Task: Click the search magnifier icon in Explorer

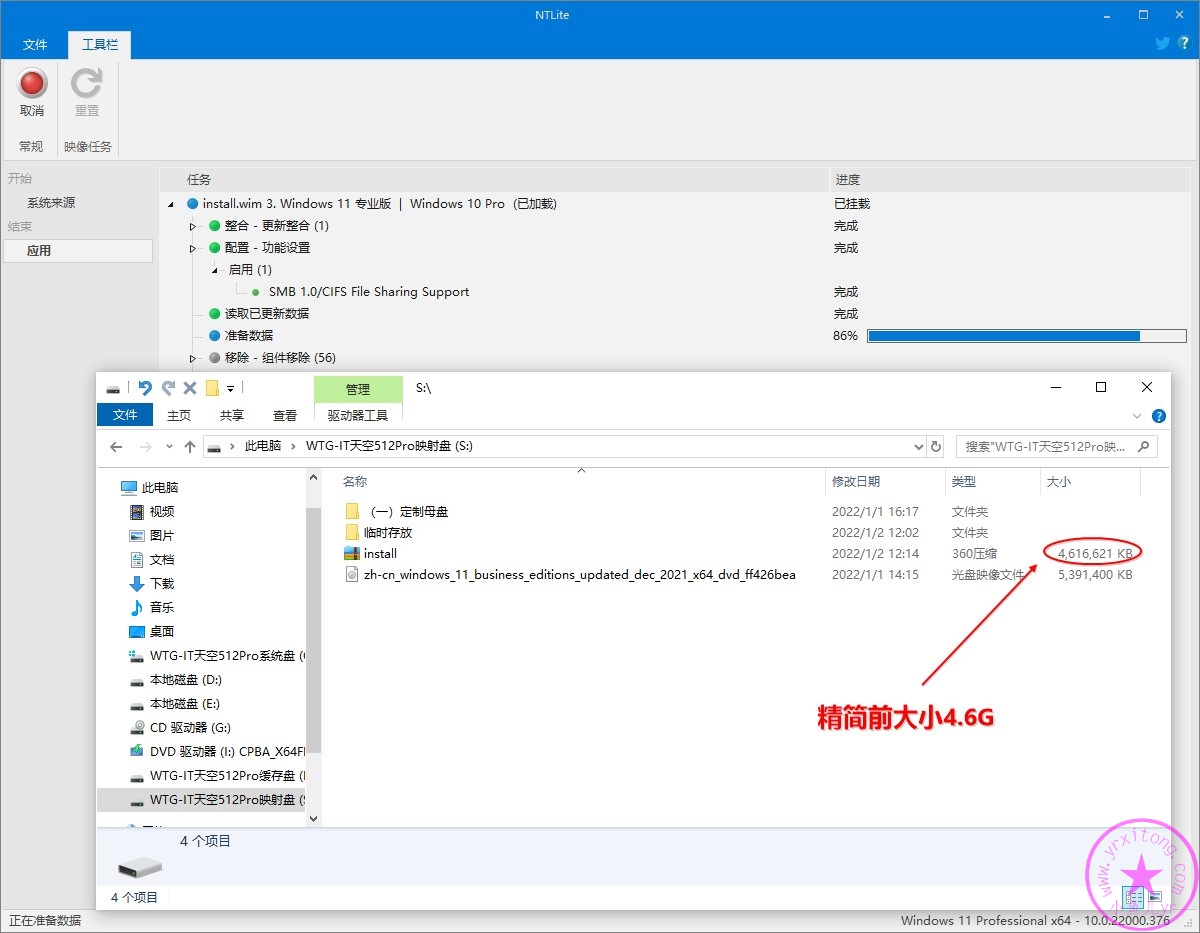Action: click(1144, 447)
